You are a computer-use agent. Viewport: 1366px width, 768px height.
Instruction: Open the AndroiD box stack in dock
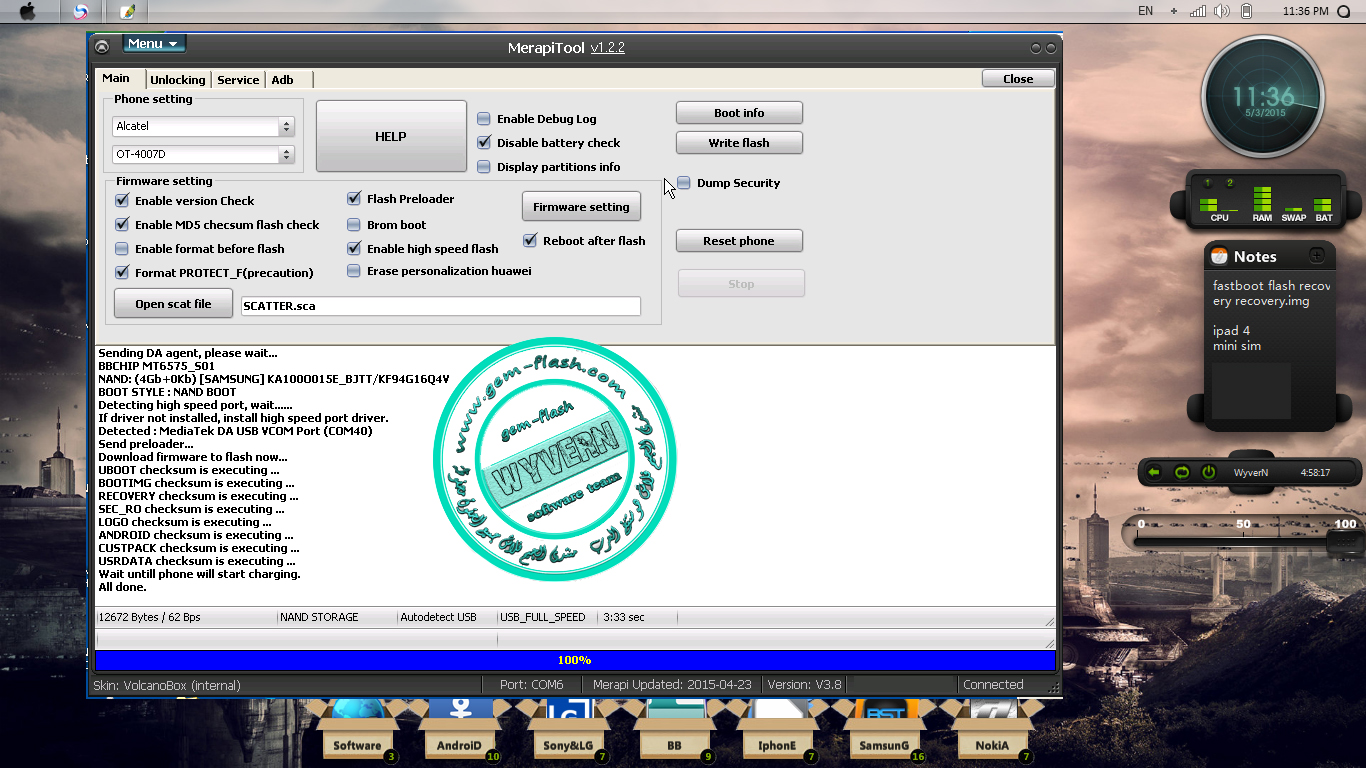click(x=459, y=732)
